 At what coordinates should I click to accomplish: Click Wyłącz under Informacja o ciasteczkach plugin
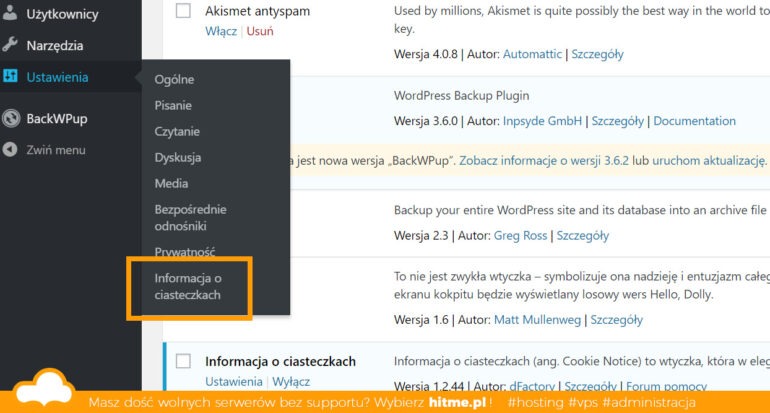[x=291, y=382]
